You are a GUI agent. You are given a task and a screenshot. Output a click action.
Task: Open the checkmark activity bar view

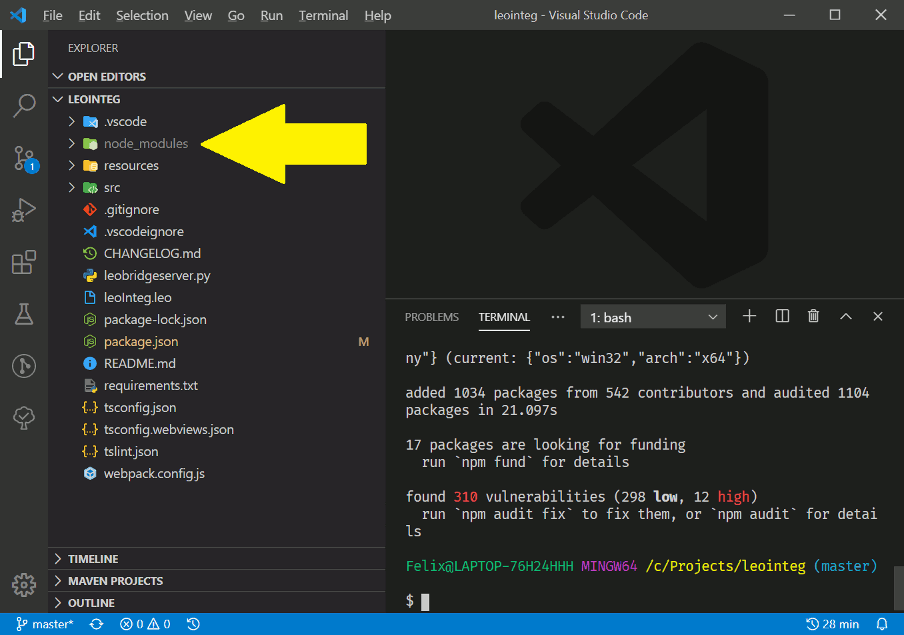24,418
